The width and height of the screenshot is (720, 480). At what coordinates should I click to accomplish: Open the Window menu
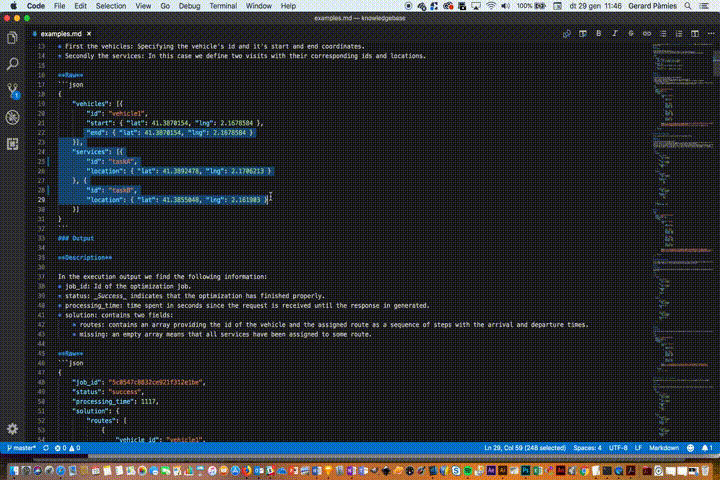point(259,6)
